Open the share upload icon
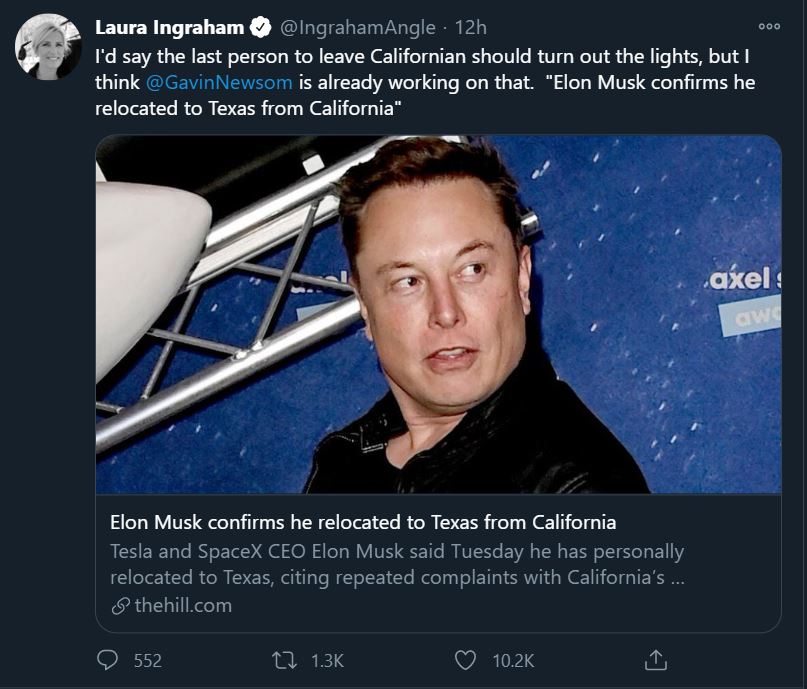The height and width of the screenshot is (689, 807). pyautogui.click(x=656, y=660)
